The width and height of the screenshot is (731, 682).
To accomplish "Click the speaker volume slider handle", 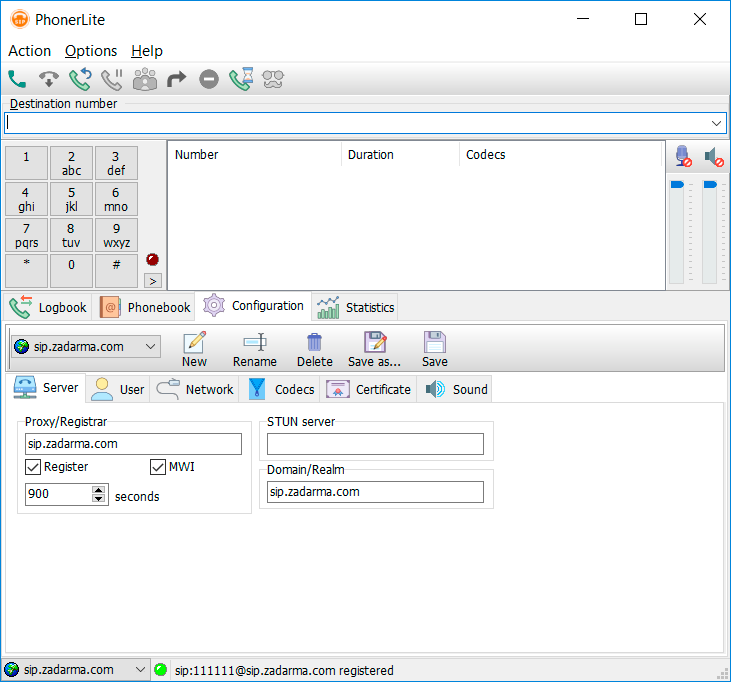I will tap(710, 185).
